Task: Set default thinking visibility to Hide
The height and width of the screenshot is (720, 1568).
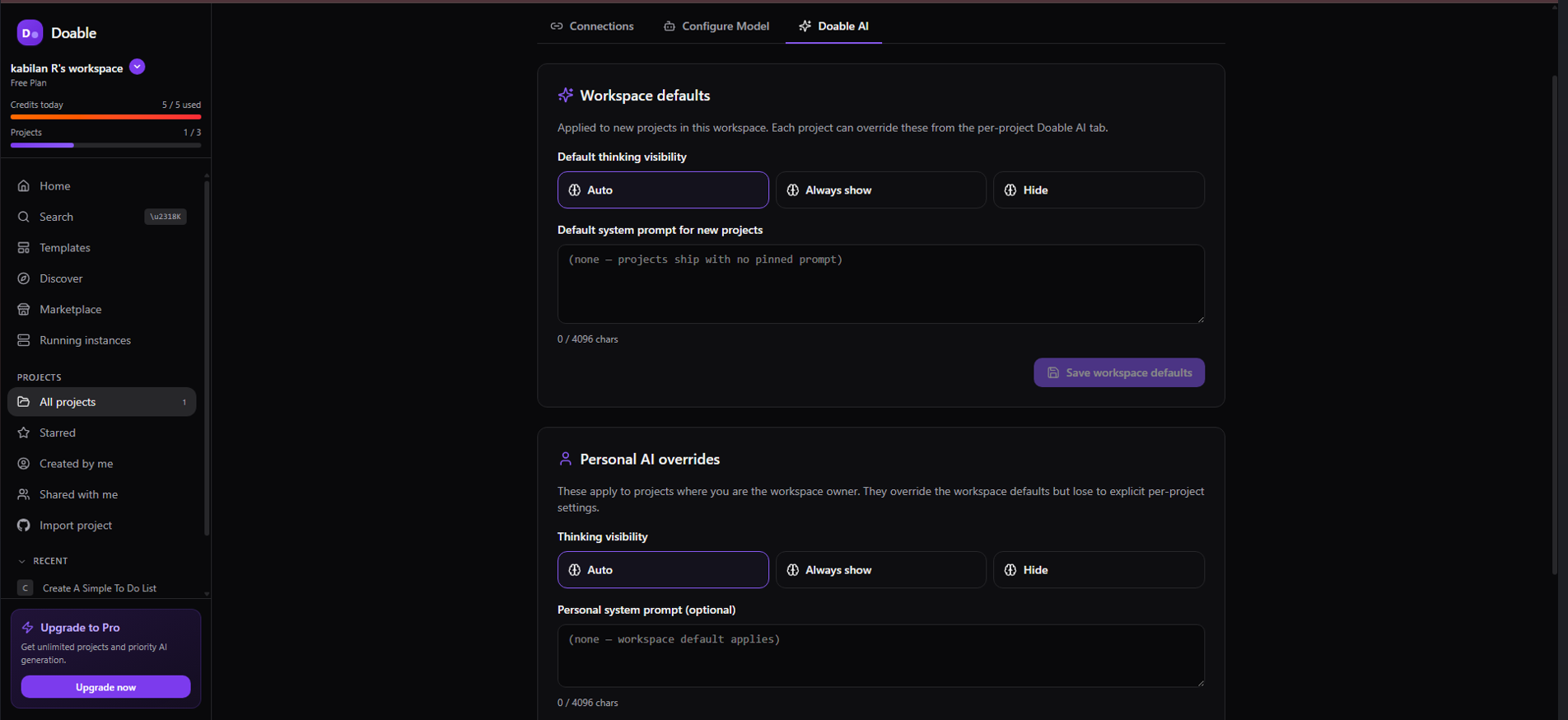Action: [1099, 190]
